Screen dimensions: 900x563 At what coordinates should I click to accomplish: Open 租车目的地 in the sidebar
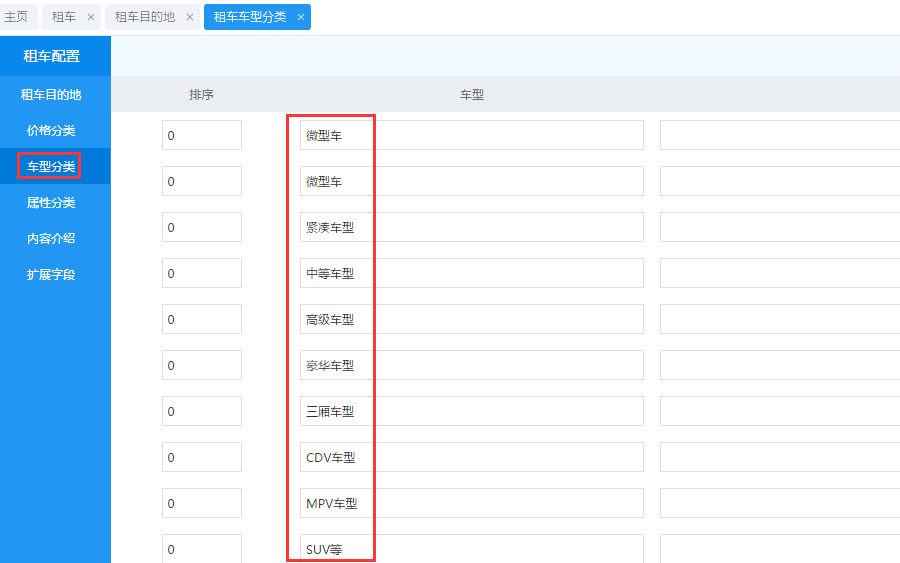[x=51, y=95]
